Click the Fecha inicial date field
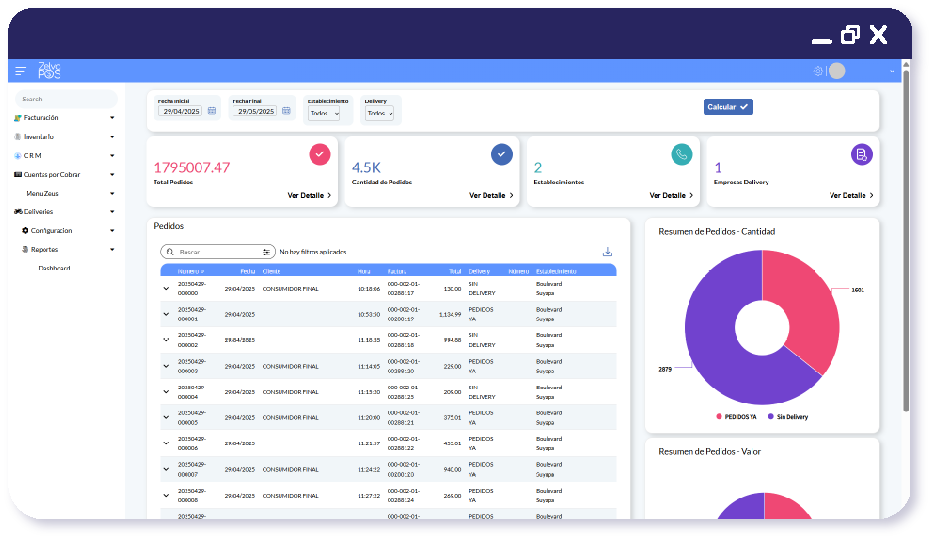Viewport: 935px width, 542px height. [x=180, y=112]
